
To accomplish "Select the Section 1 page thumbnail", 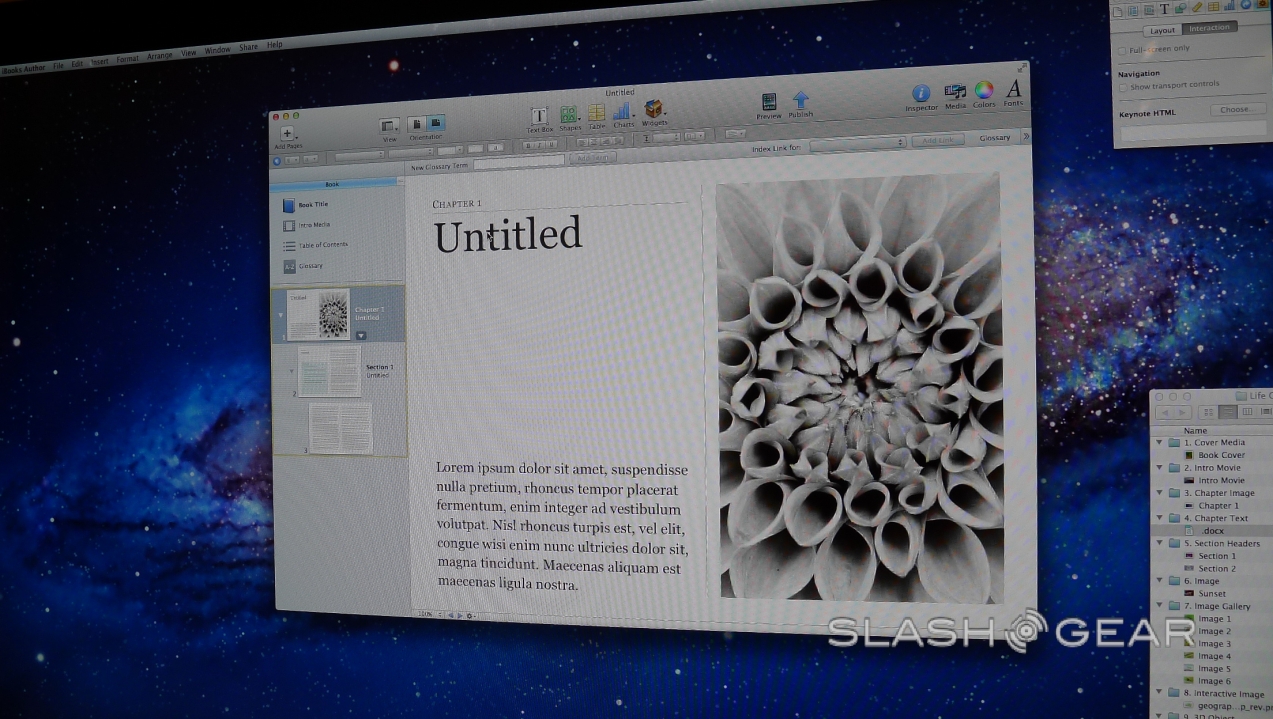I will [329, 372].
